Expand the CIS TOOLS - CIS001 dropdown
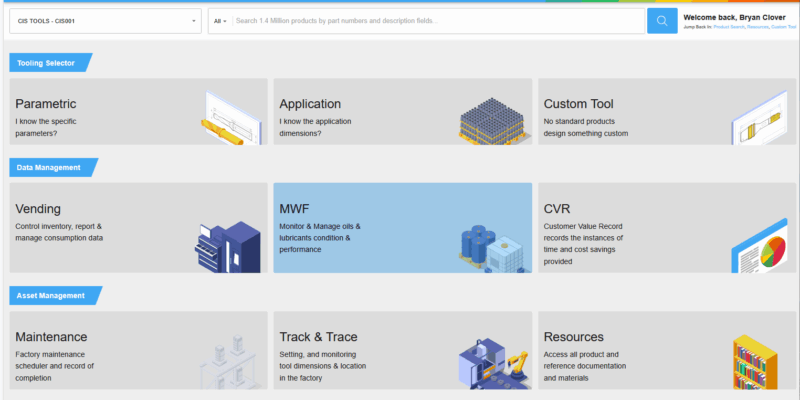 107,21
